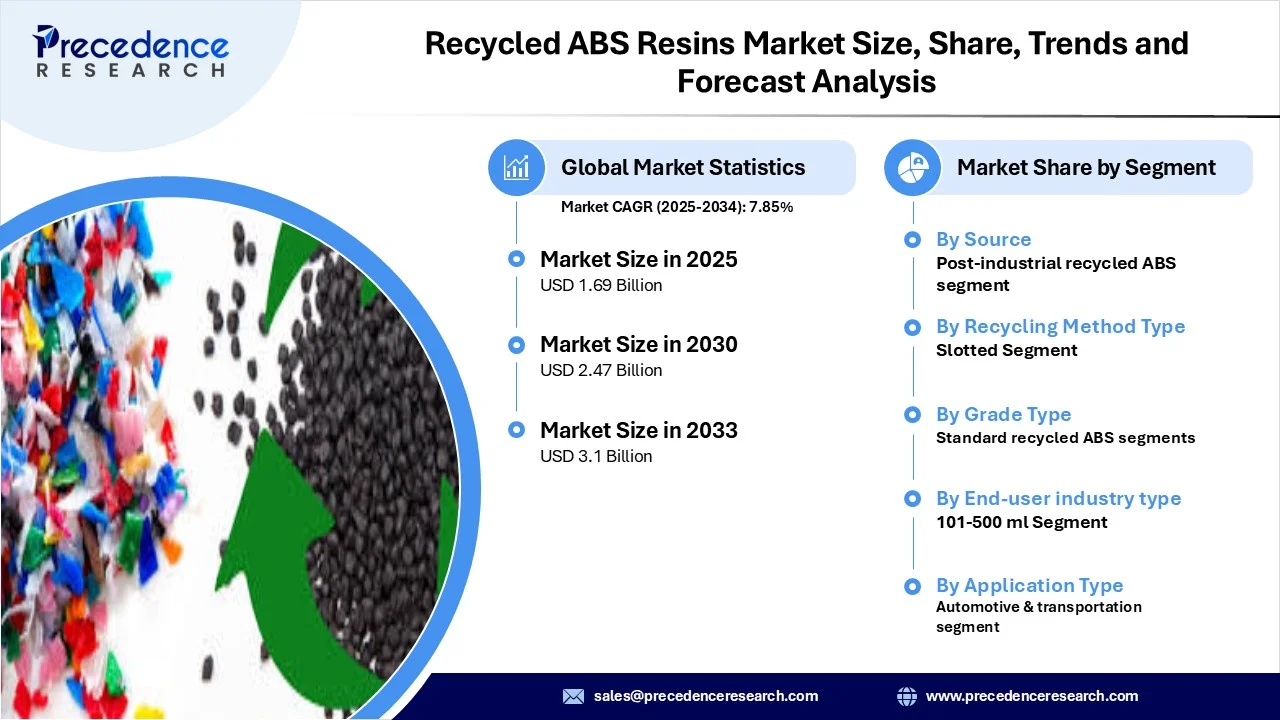The image size is (1280, 720).
Task: Select the By End-user industry type bullet
Action: 912,498
